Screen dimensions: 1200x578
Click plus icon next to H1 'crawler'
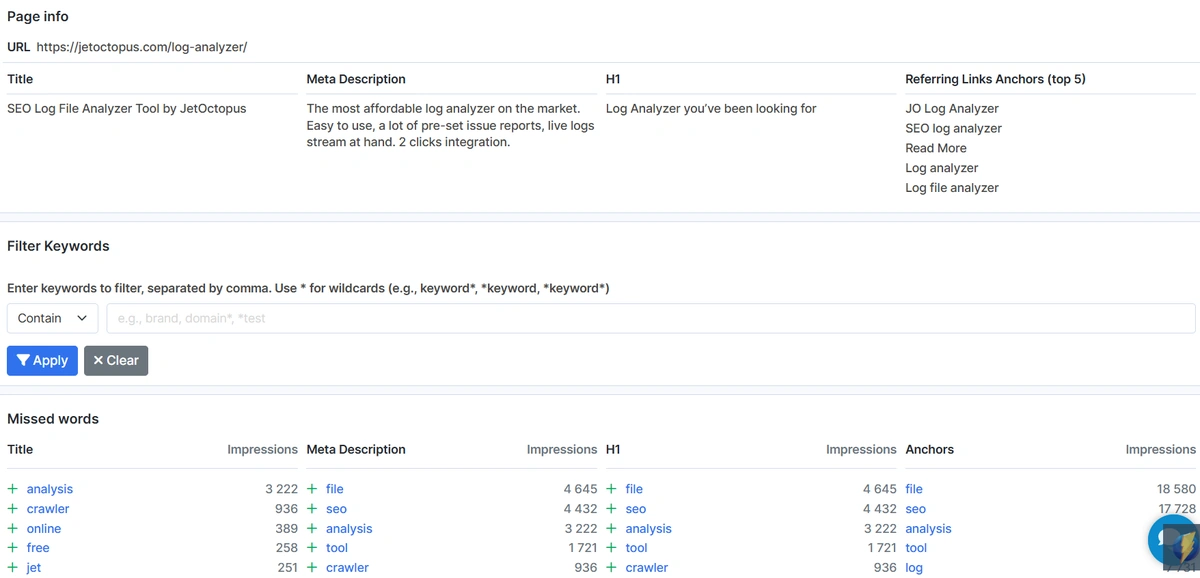[x=611, y=567]
